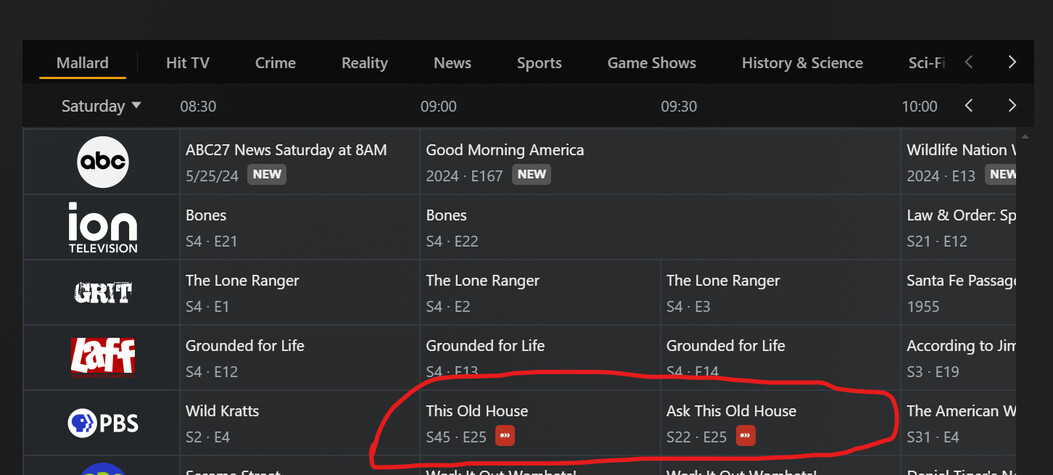
Task: Open Law & Order S21 E12 listing
Action: point(958,227)
